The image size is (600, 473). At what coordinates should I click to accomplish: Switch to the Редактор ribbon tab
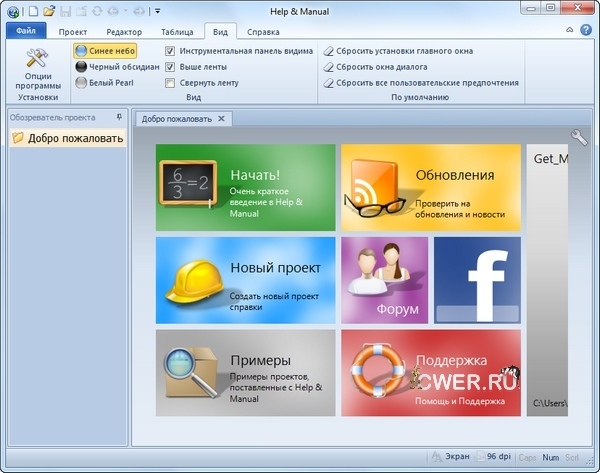tap(124, 32)
